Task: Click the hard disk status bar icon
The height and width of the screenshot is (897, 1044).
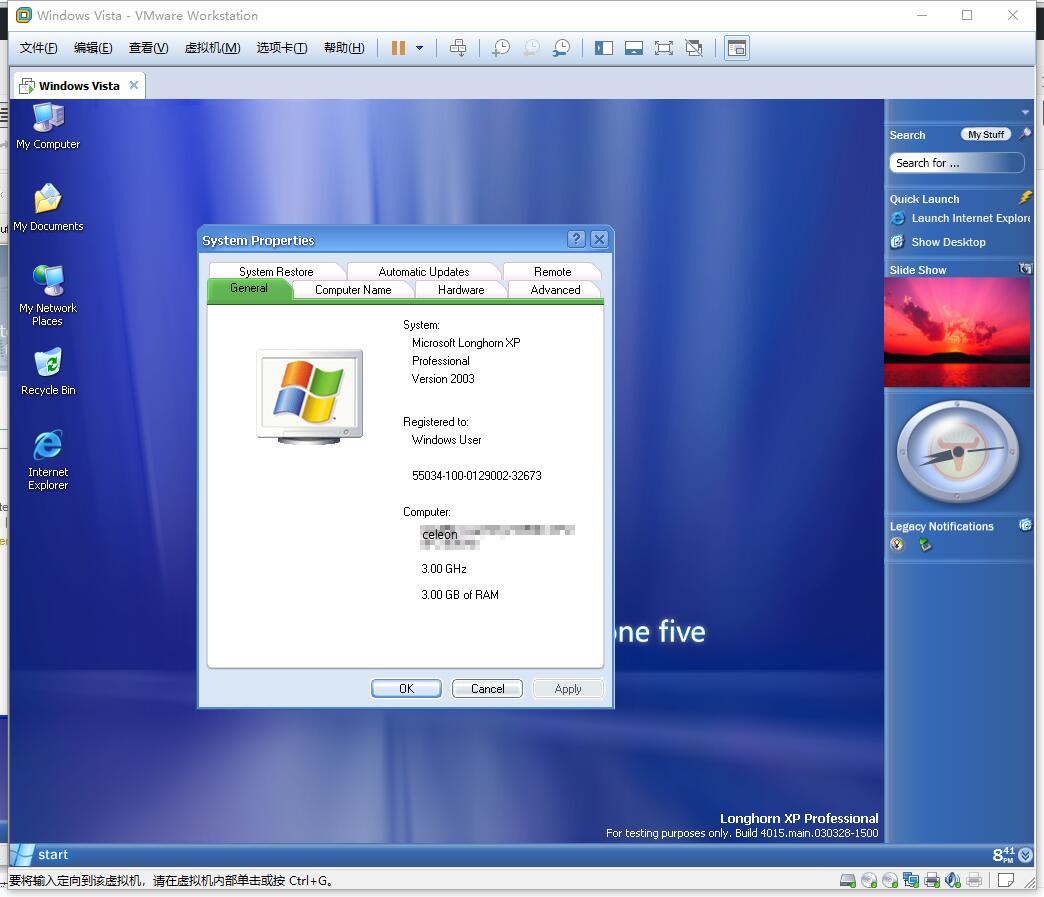Action: pyautogui.click(x=848, y=880)
